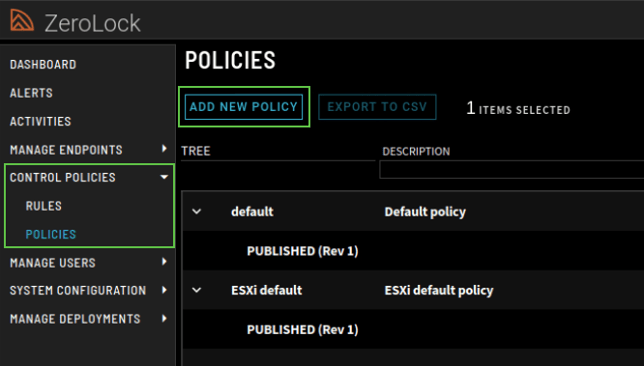Open Activities in the sidebar
Screen dimensions: 644x366
40,122
